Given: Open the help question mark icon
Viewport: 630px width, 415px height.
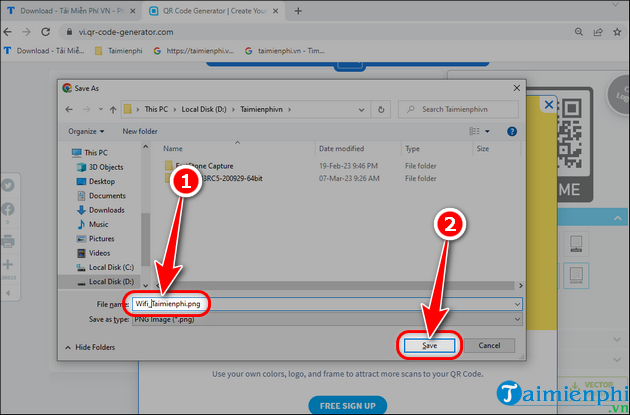Looking at the screenshot, I should (513, 131).
